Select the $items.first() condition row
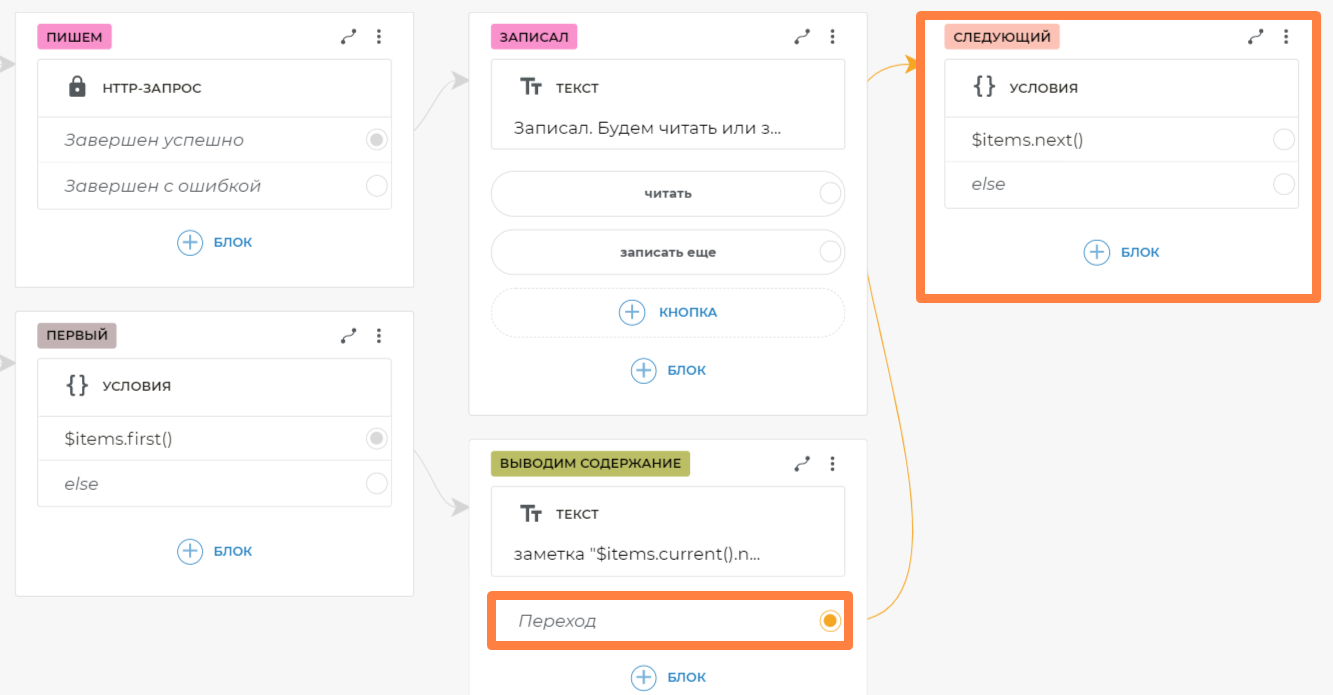The width and height of the screenshot is (1333, 695). pos(200,439)
